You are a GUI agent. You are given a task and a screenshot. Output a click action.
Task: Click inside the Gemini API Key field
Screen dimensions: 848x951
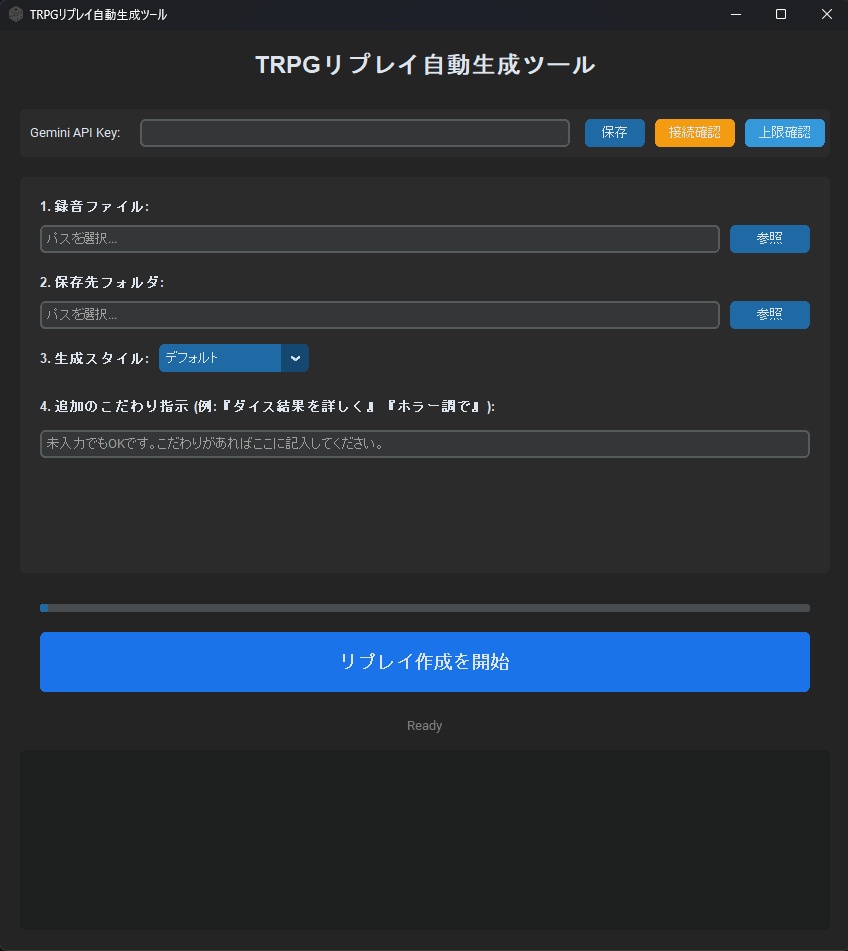coord(354,132)
